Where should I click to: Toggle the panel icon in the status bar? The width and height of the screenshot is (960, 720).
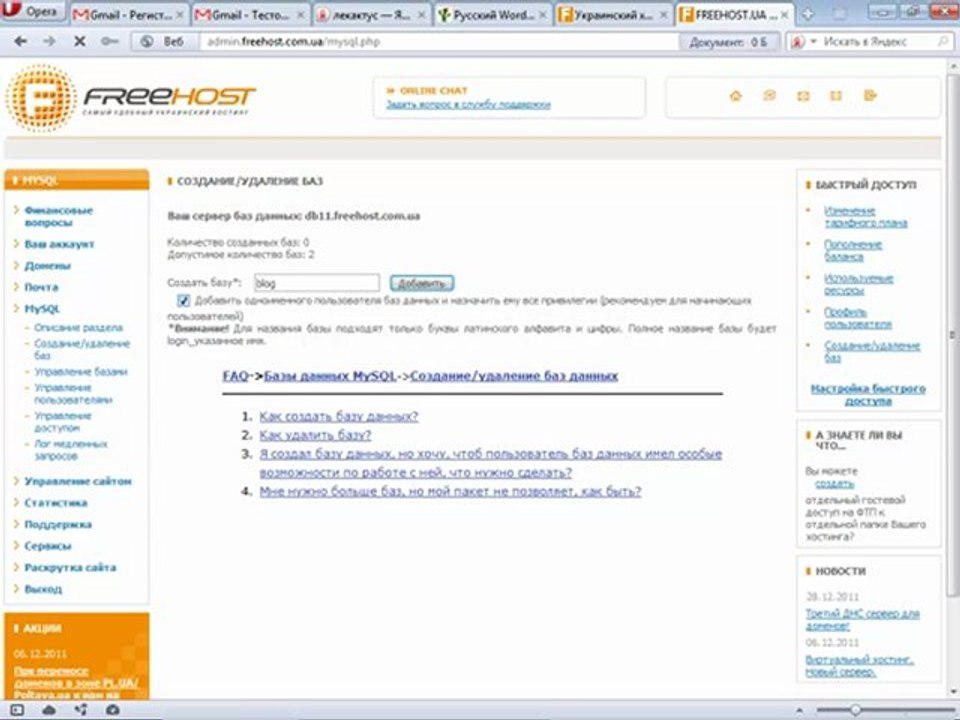click(17, 710)
